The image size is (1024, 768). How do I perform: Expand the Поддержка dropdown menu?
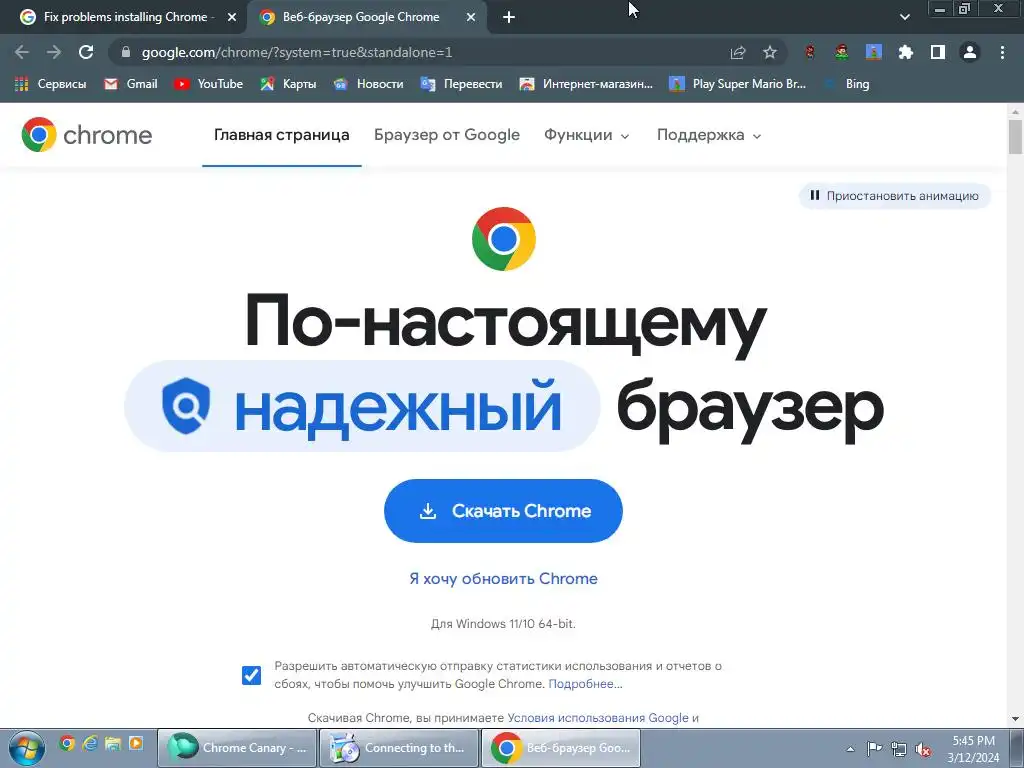pyautogui.click(x=709, y=135)
